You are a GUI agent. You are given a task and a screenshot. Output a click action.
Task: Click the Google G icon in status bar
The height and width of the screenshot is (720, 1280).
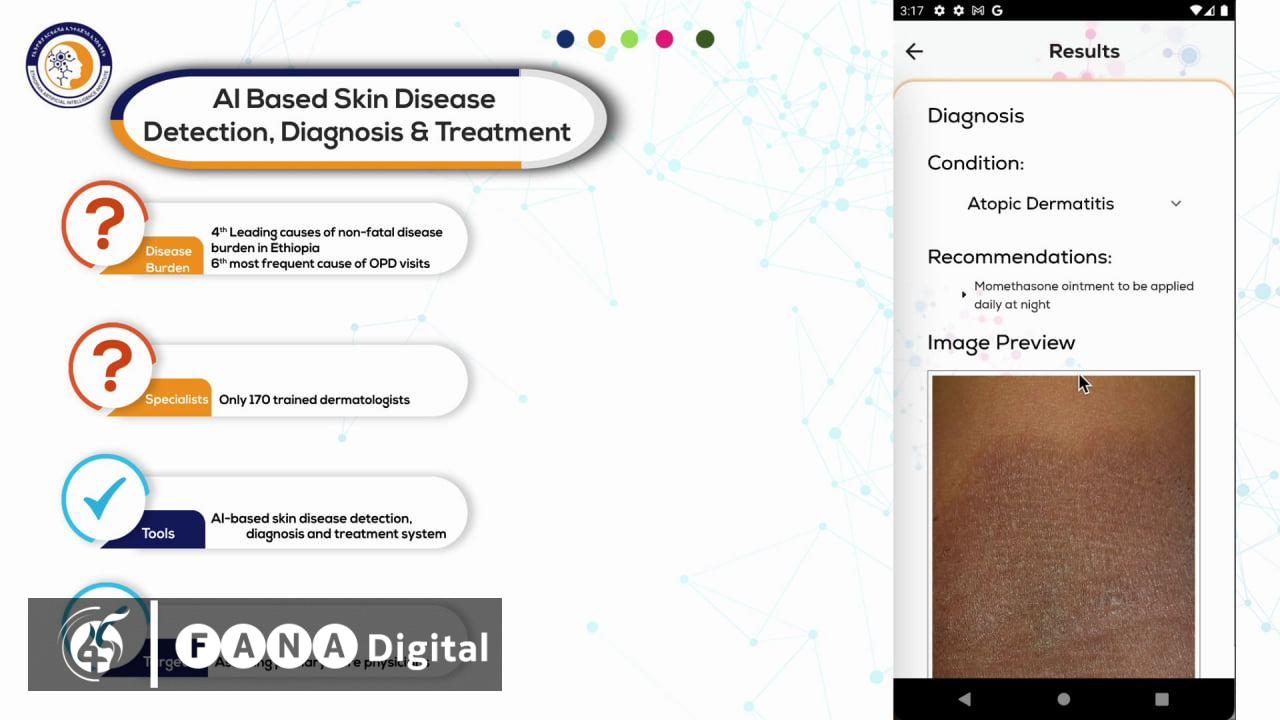point(997,11)
